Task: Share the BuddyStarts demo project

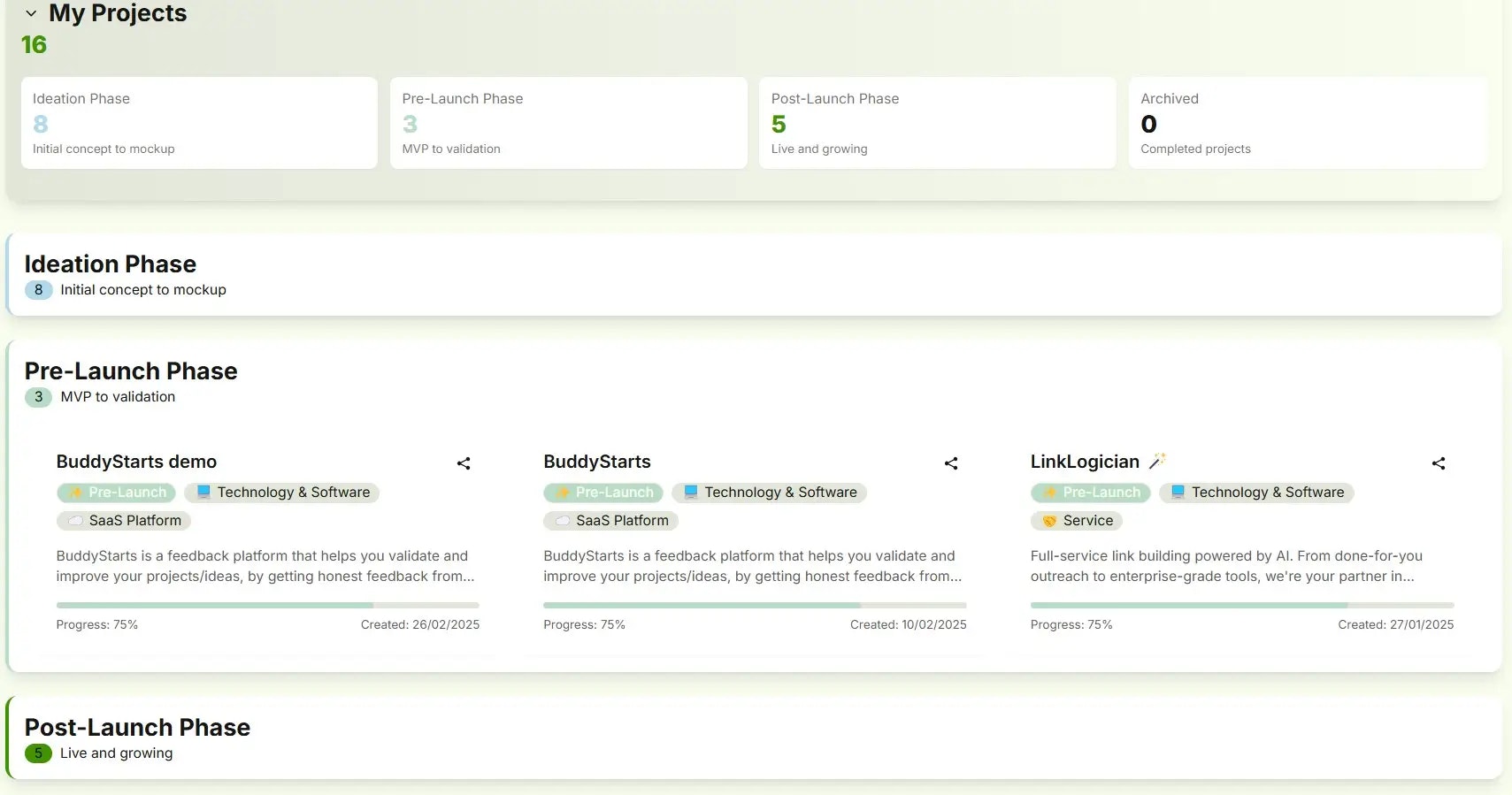Action: (464, 463)
